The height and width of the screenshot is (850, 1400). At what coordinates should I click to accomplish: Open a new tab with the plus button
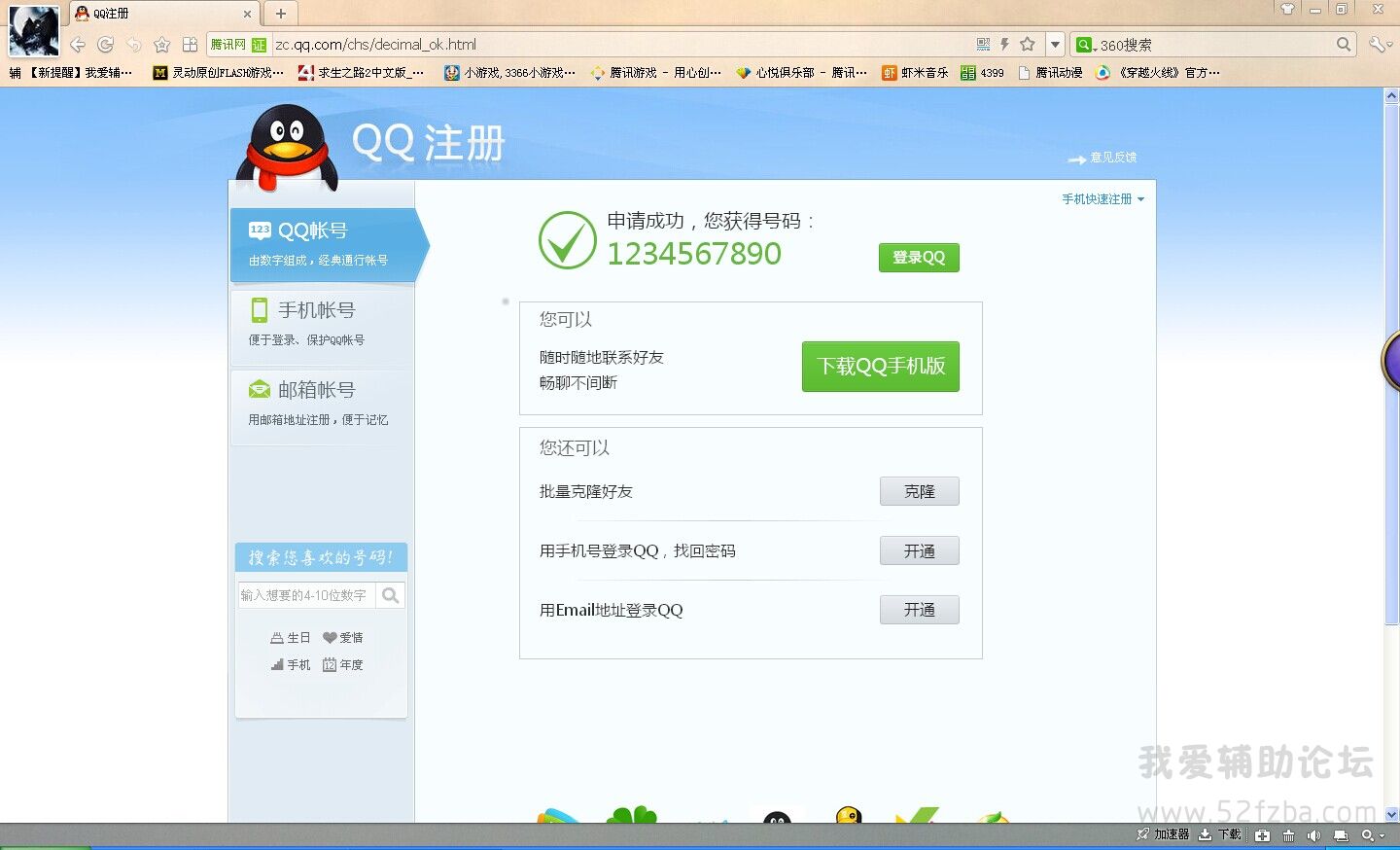pyautogui.click(x=281, y=14)
